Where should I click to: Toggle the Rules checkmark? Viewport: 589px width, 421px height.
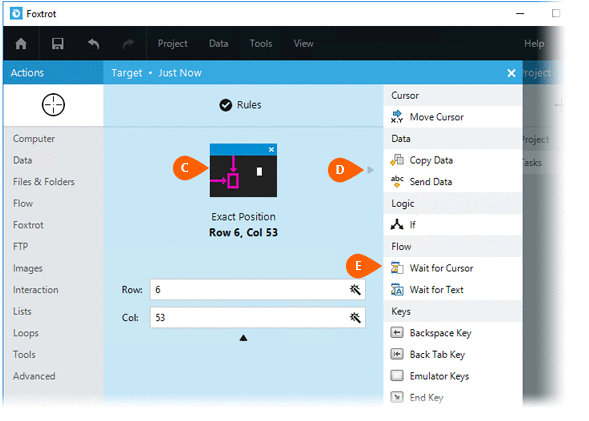coord(225,105)
